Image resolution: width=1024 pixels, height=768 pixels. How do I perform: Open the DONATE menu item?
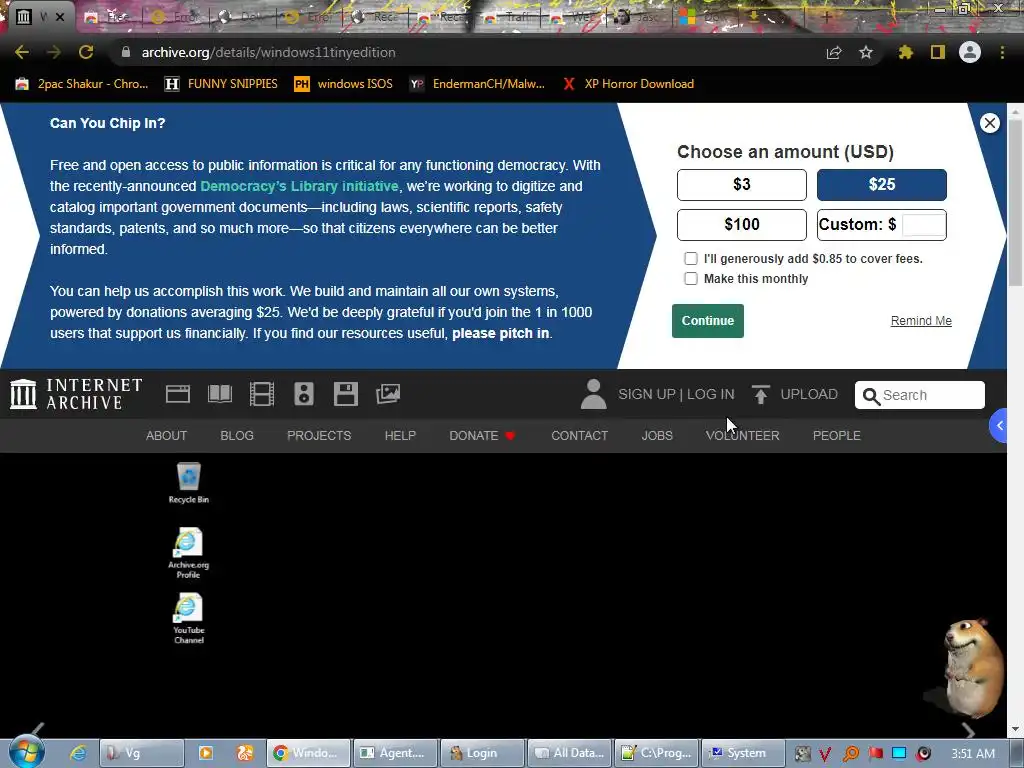tap(483, 436)
